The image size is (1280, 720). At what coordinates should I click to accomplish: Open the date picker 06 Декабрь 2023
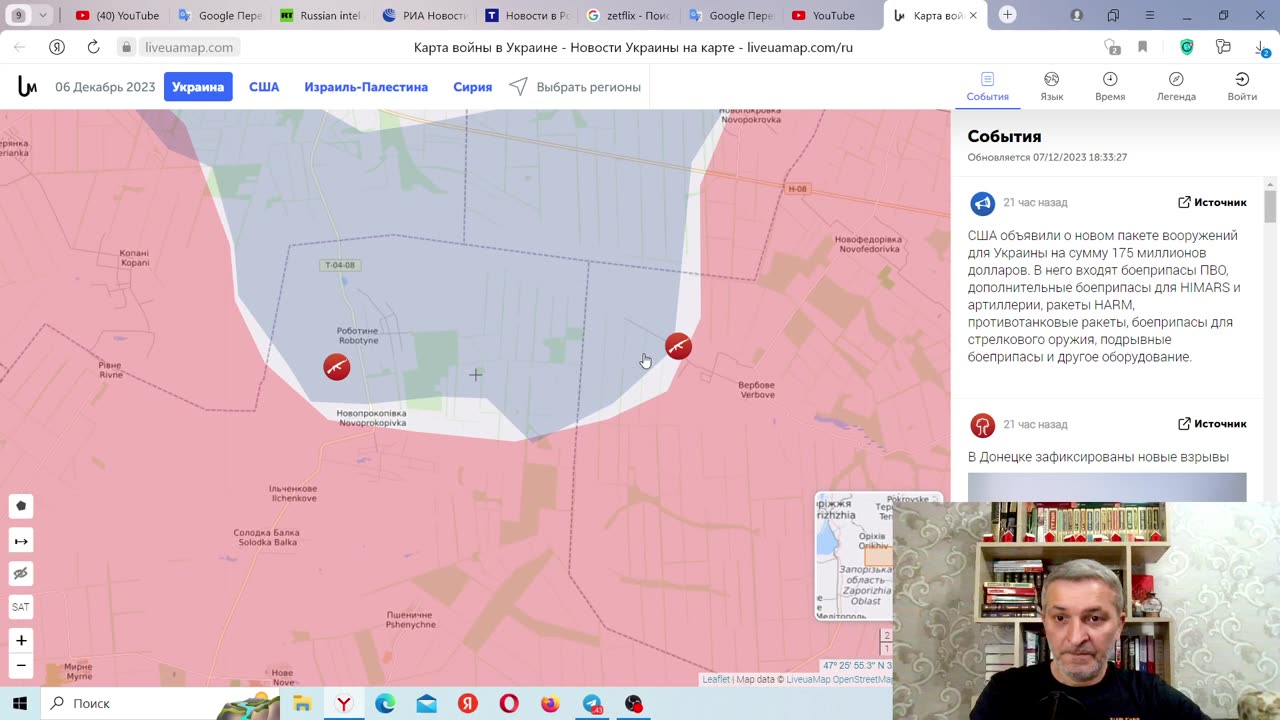point(105,87)
